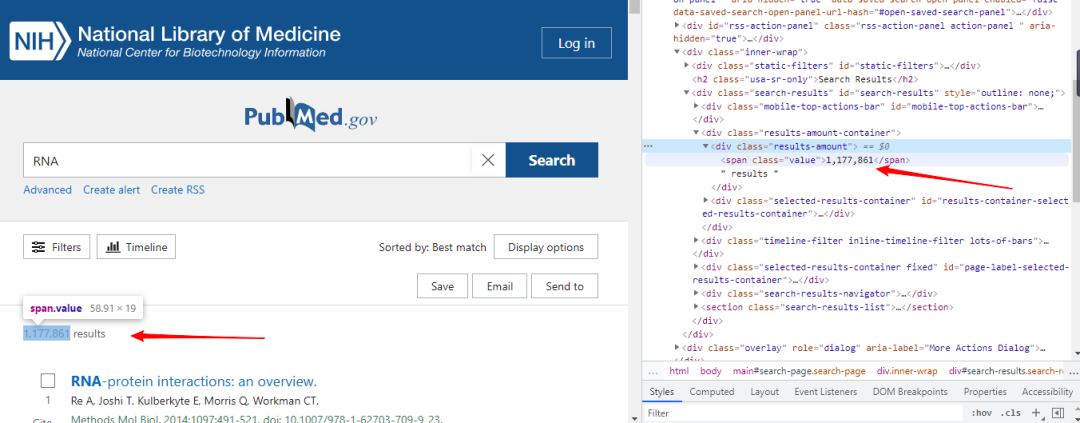The width and height of the screenshot is (1080, 423).
Task: Click the blue Search button
Action: [552, 161]
